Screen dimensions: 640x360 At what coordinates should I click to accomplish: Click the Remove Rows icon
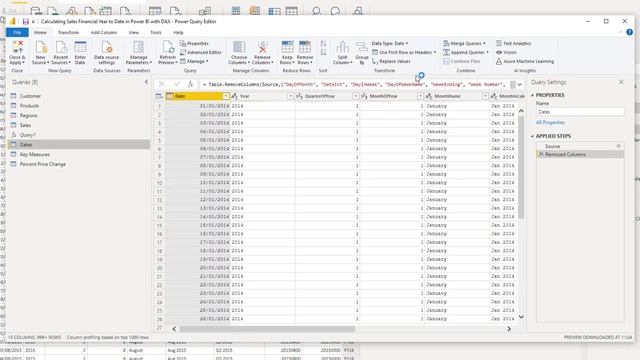click(305, 47)
